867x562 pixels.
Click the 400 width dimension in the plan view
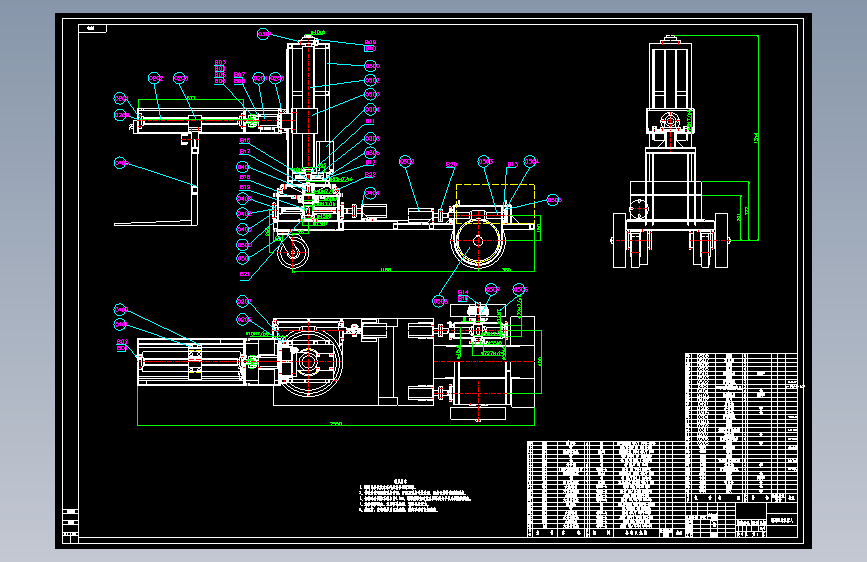tap(540, 362)
